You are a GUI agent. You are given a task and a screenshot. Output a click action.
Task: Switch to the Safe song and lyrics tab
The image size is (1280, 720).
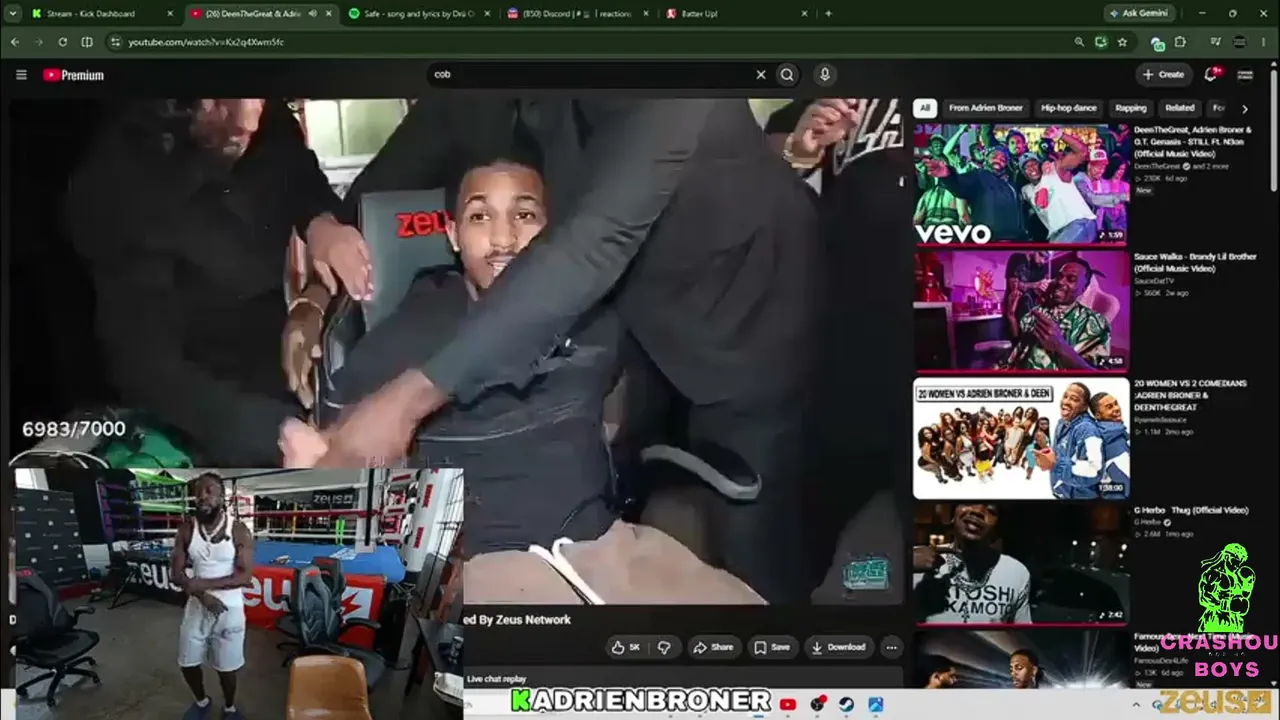[417, 14]
